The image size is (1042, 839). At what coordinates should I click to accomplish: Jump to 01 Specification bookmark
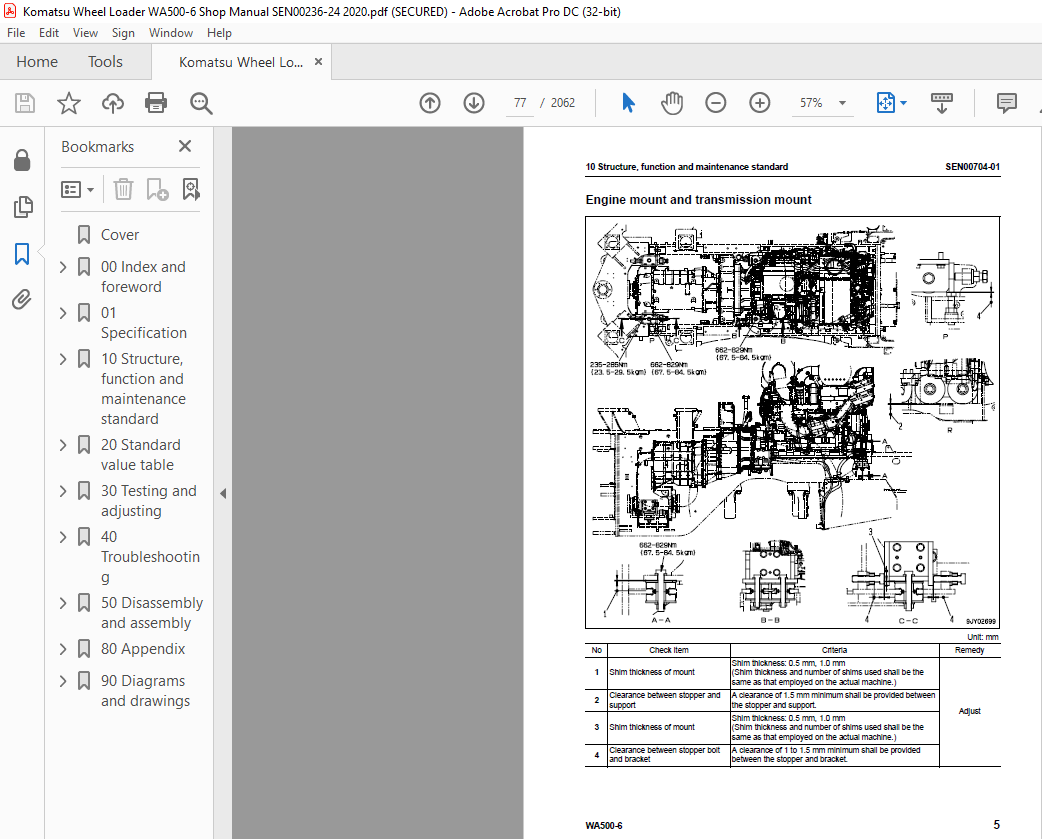(x=144, y=323)
